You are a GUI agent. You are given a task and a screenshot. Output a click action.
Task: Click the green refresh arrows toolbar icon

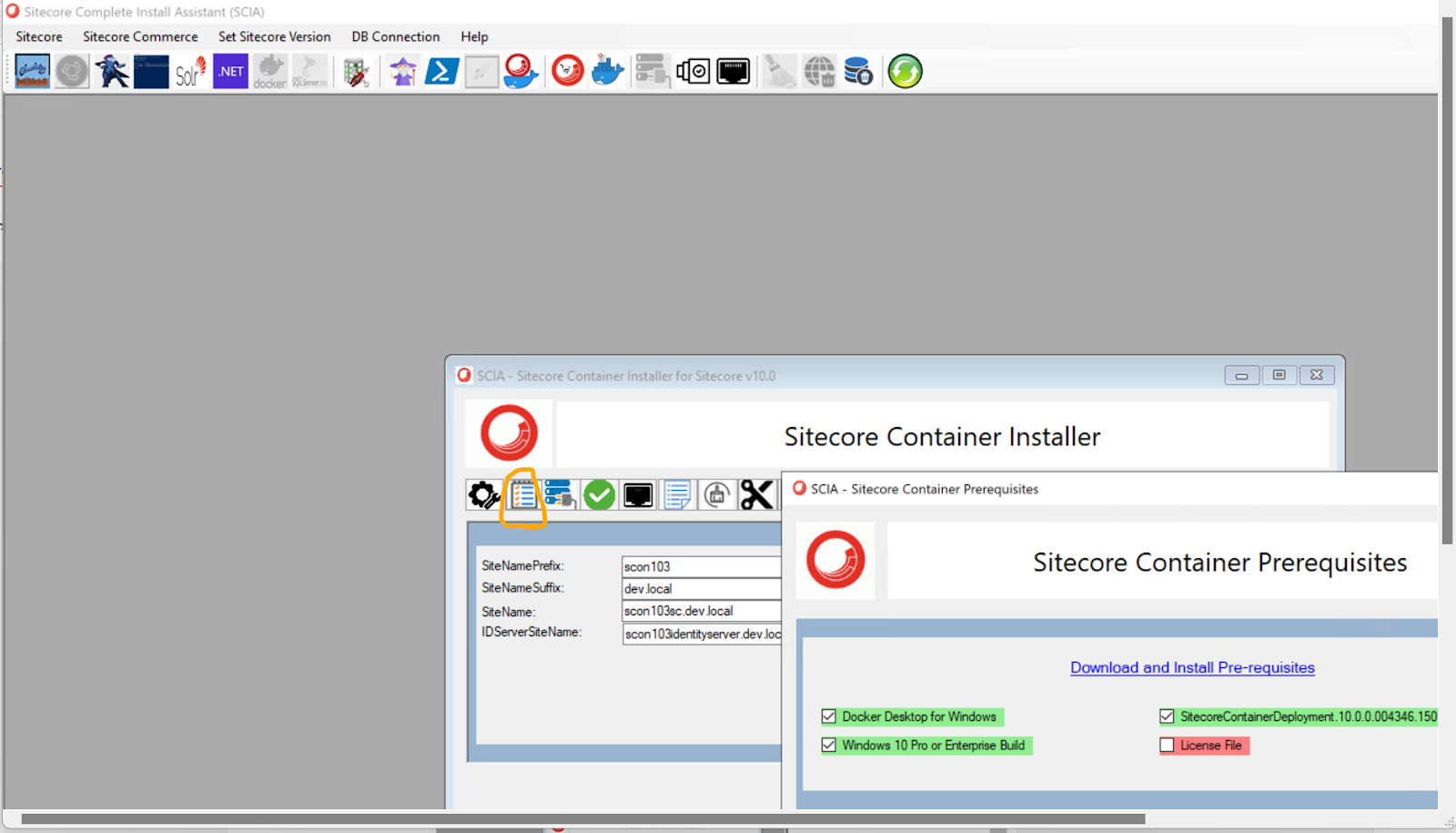pyautogui.click(x=905, y=71)
